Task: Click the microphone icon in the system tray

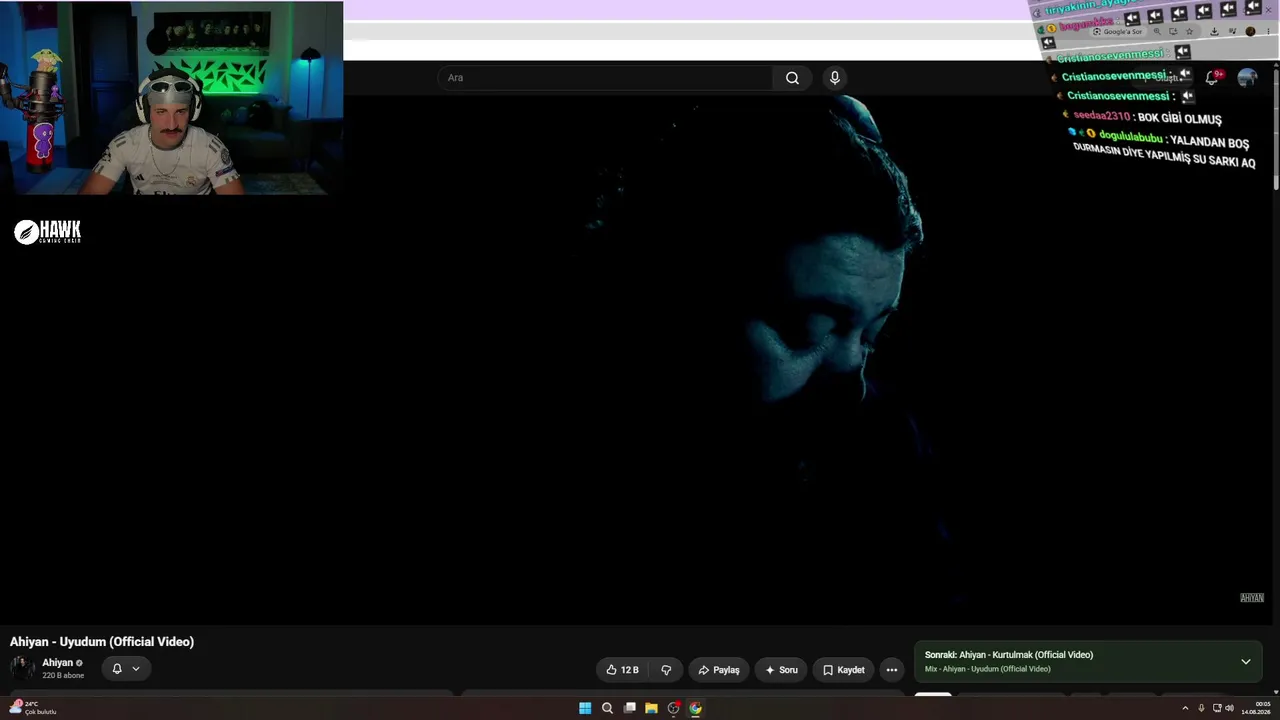Action: click(x=1201, y=708)
